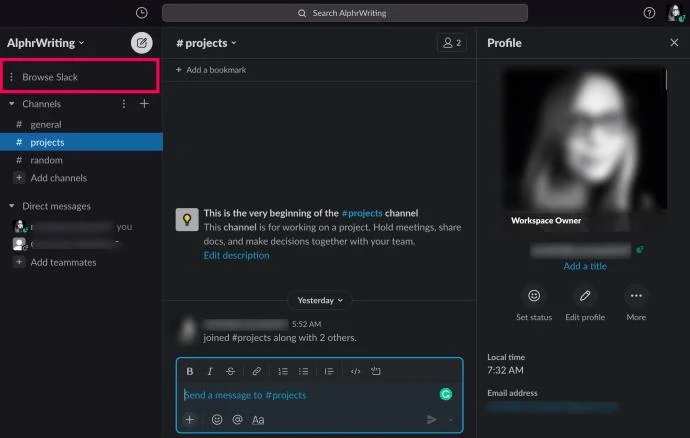This screenshot has height=438, width=690.
Task: Open the Grammarly icon in composer
Action: [x=446, y=394]
